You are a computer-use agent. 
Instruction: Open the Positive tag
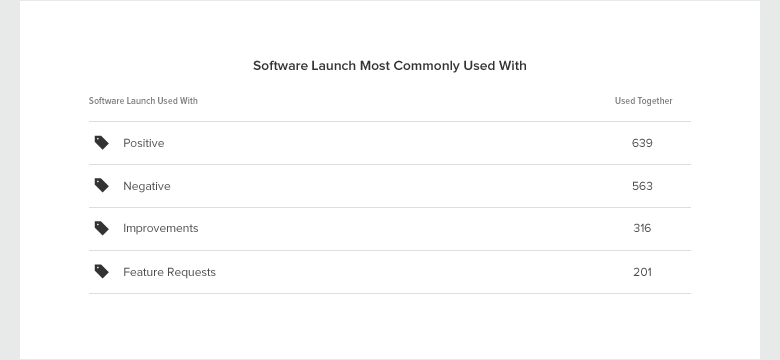(144, 143)
